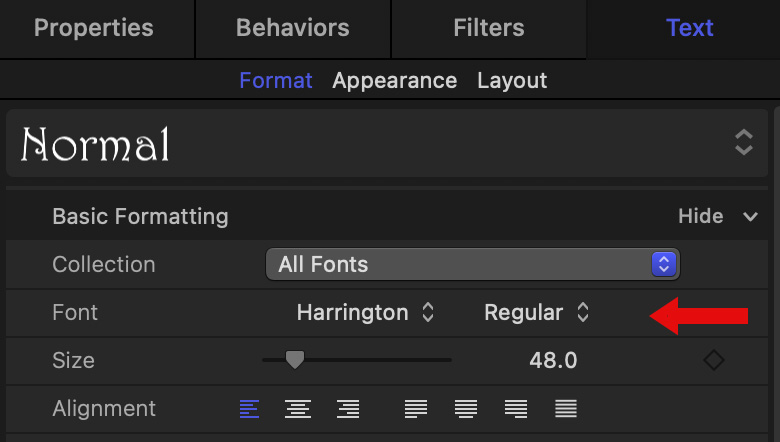Choose full justify alignment icon

pos(566,408)
